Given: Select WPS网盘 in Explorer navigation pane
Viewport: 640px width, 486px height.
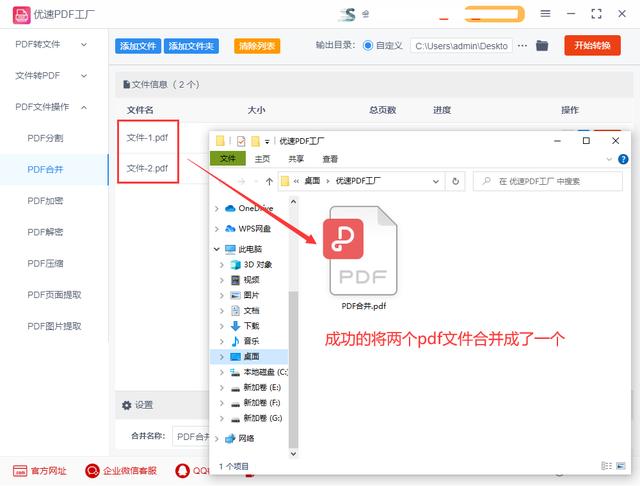Looking at the screenshot, I should click(x=248, y=229).
